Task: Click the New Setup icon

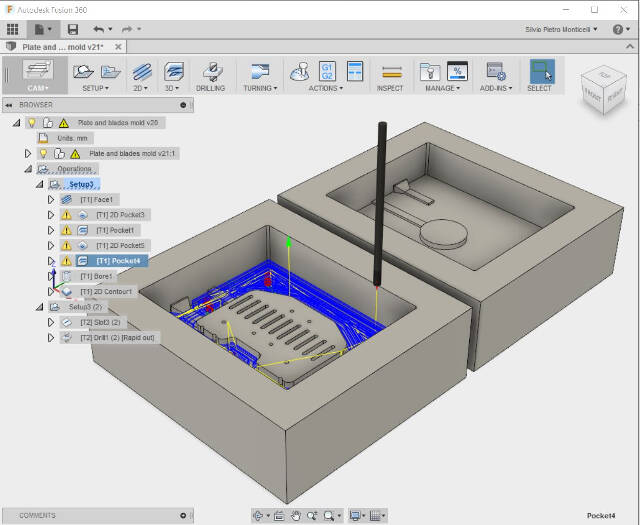Action: (x=83, y=71)
